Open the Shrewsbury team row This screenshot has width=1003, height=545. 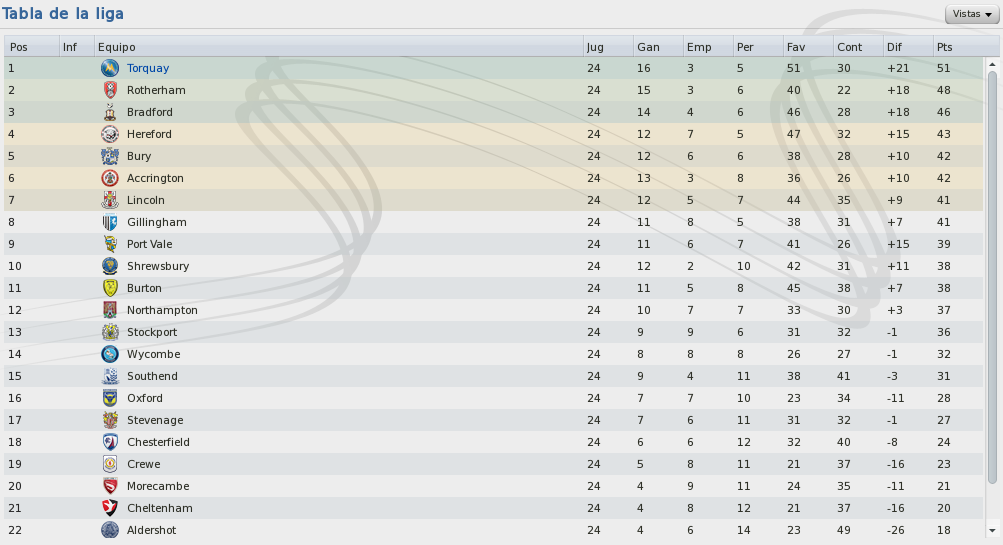point(493,267)
